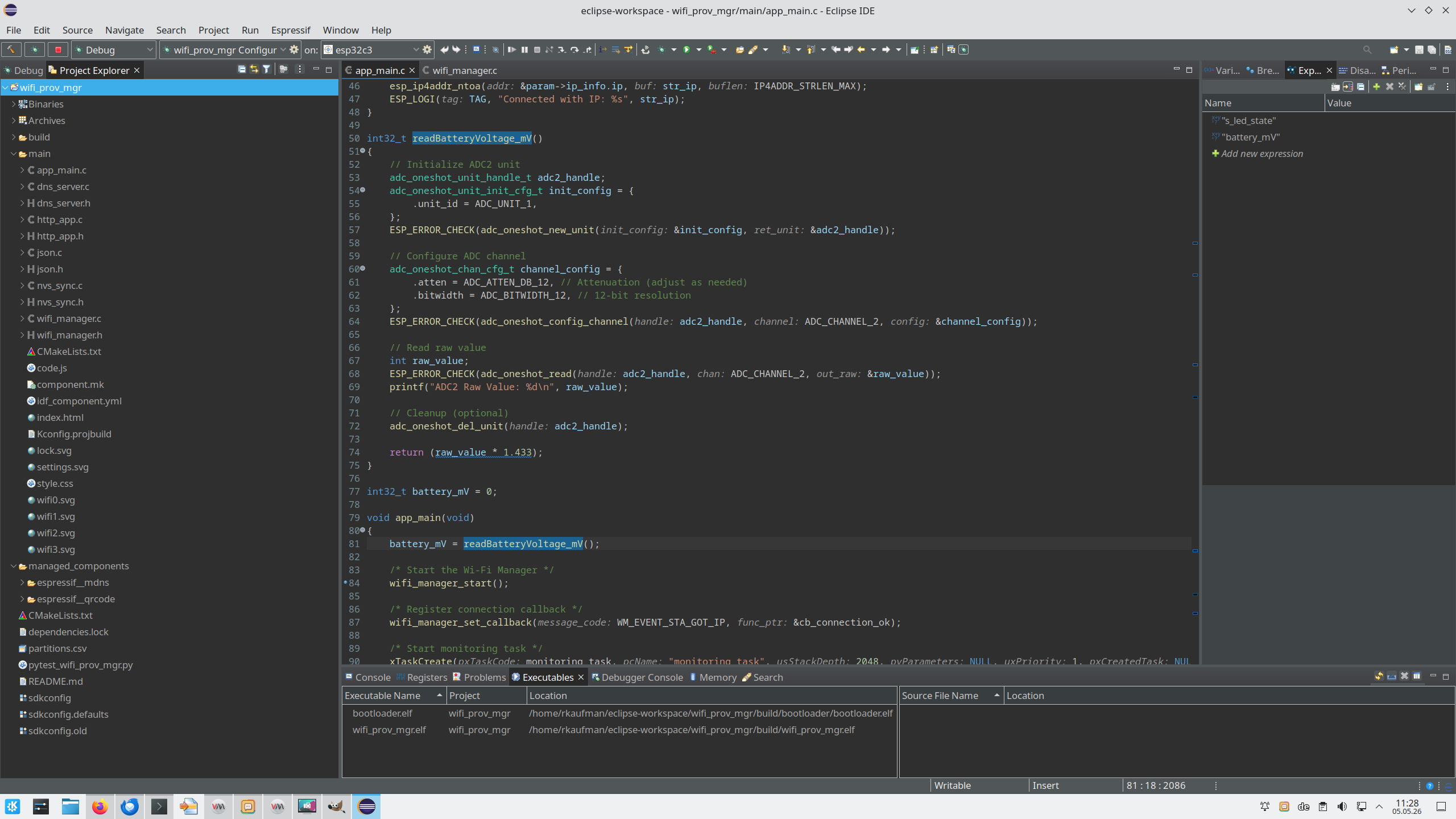Screen dimensions: 1456x819
Task: Click the green plus Create new expression icon
Action: (x=1376, y=86)
